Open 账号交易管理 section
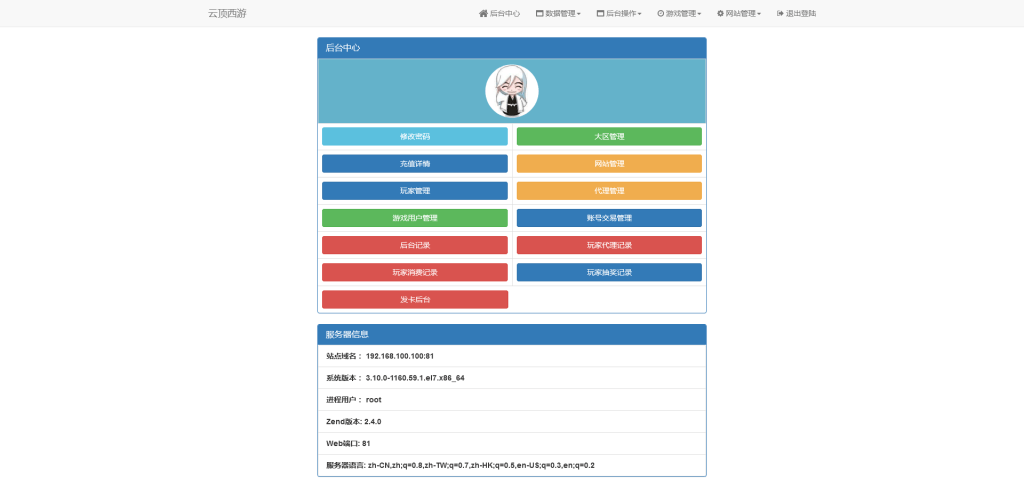Screen dimensions: 1024x494 pyautogui.click(x=609, y=218)
